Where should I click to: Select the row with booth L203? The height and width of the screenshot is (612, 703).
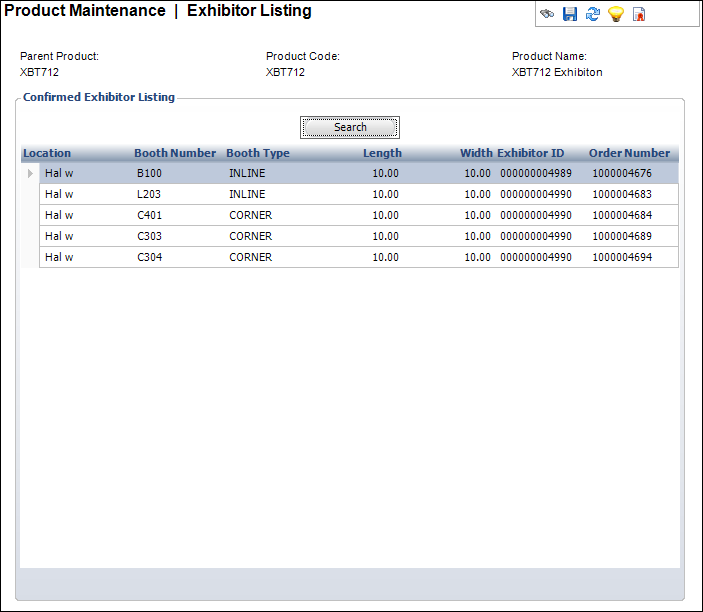(150, 194)
